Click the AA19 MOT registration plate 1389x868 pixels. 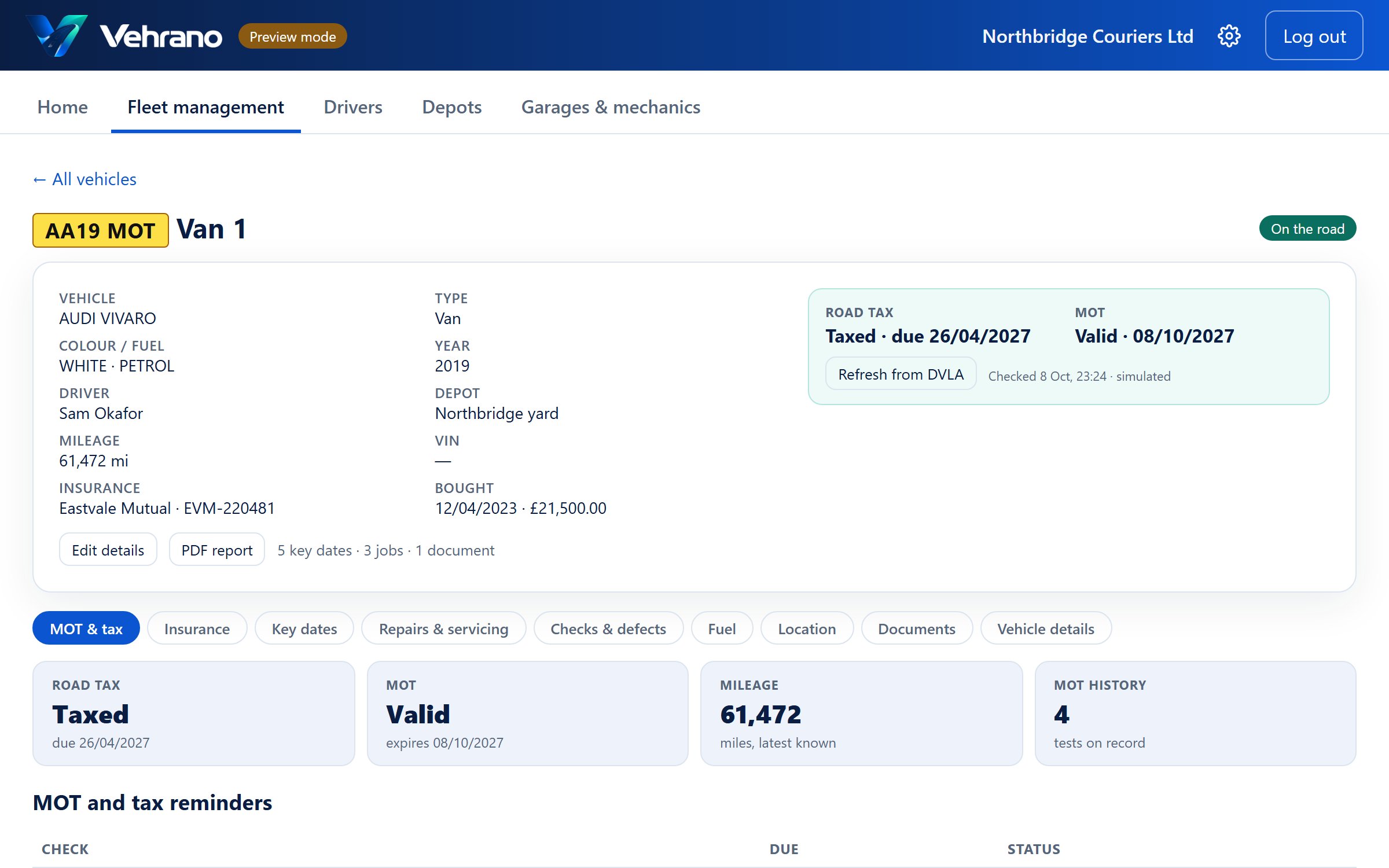tap(101, 230)
